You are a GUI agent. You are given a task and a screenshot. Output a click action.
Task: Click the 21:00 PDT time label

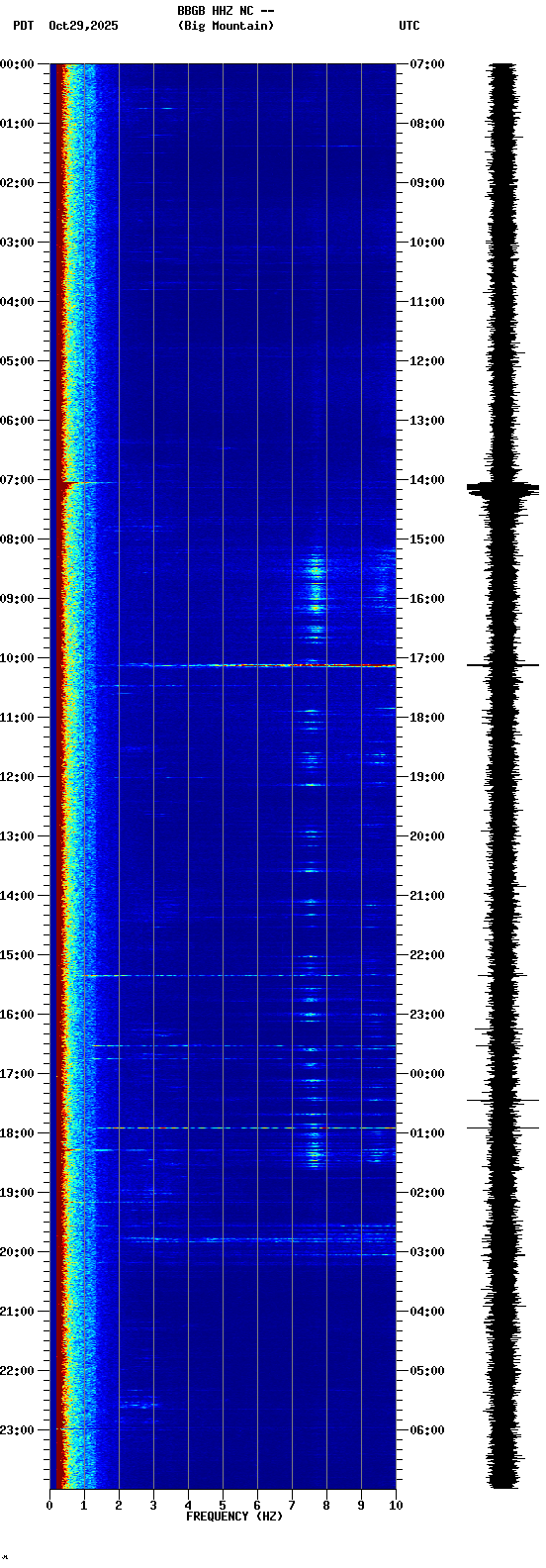[x=17, y=1312]
